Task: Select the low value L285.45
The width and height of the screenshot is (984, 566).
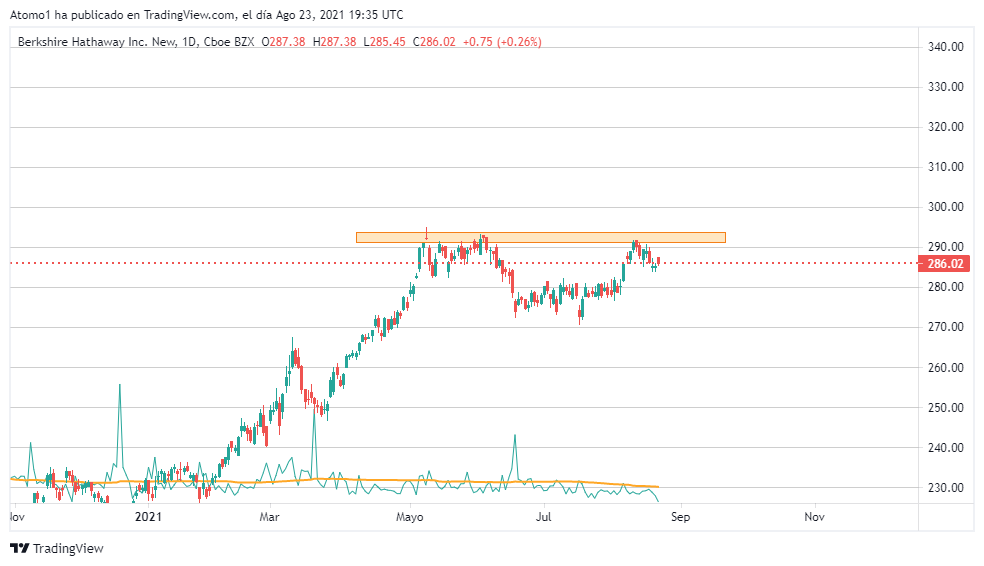Action: point(385,42)
